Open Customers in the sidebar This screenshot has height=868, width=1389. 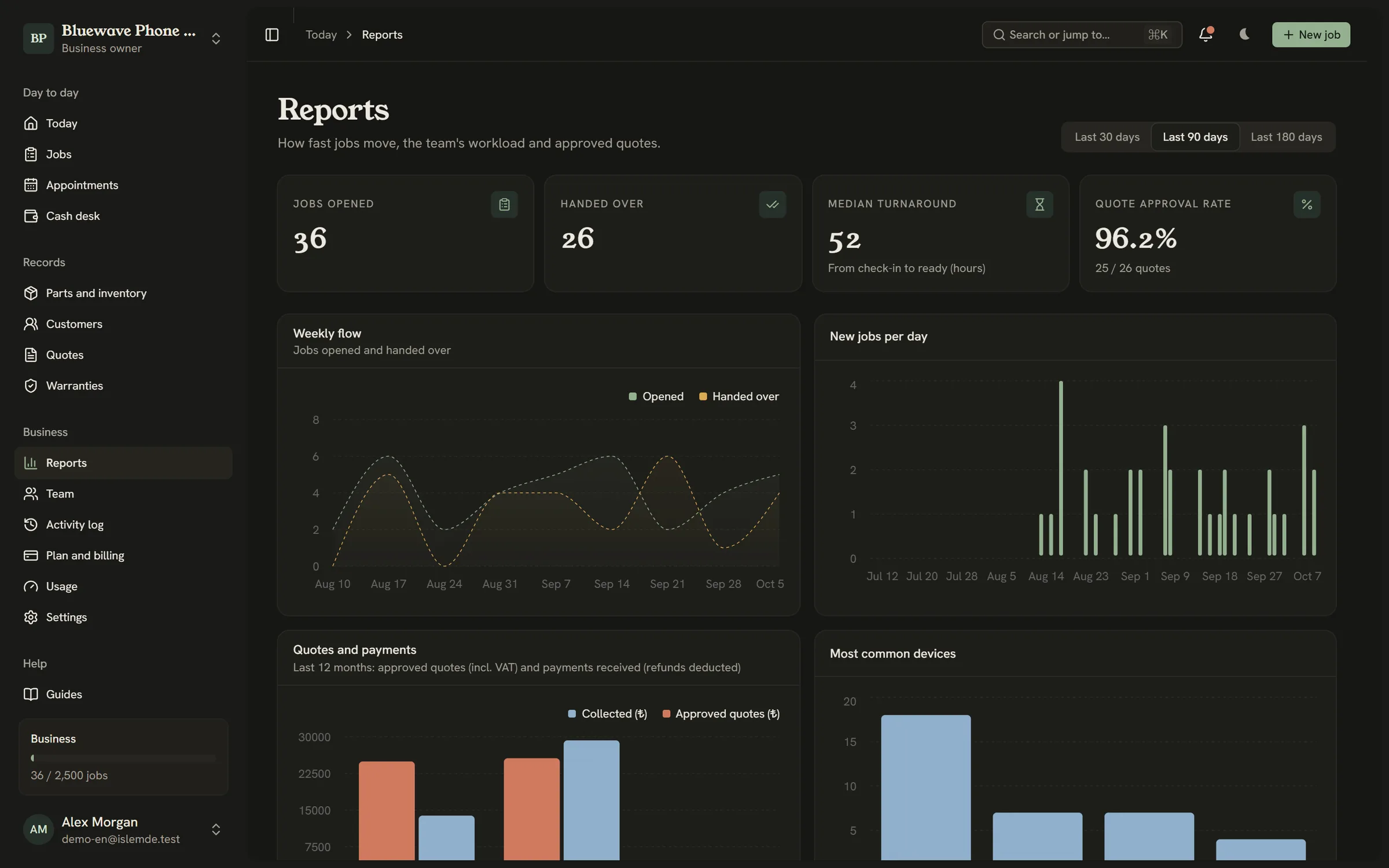point(123,324)
